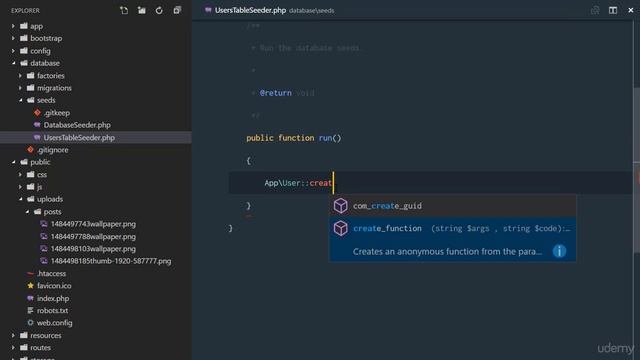The height and width of the screenshot is (360, 640).
Task: Collapse all folders in Explorer
Action: click(177, 10)
